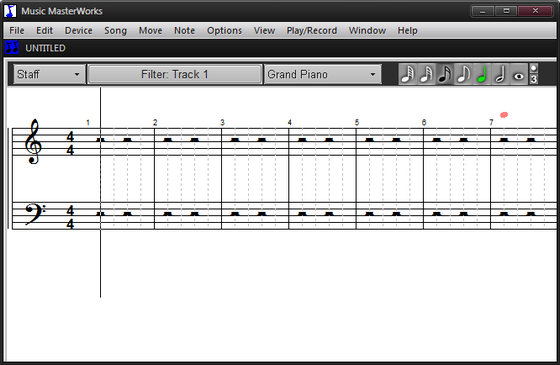Image resolution: width=560 pixels, height=365 pixels.
Task: Select the whole note duration icon
Action: tap(519, 74)
